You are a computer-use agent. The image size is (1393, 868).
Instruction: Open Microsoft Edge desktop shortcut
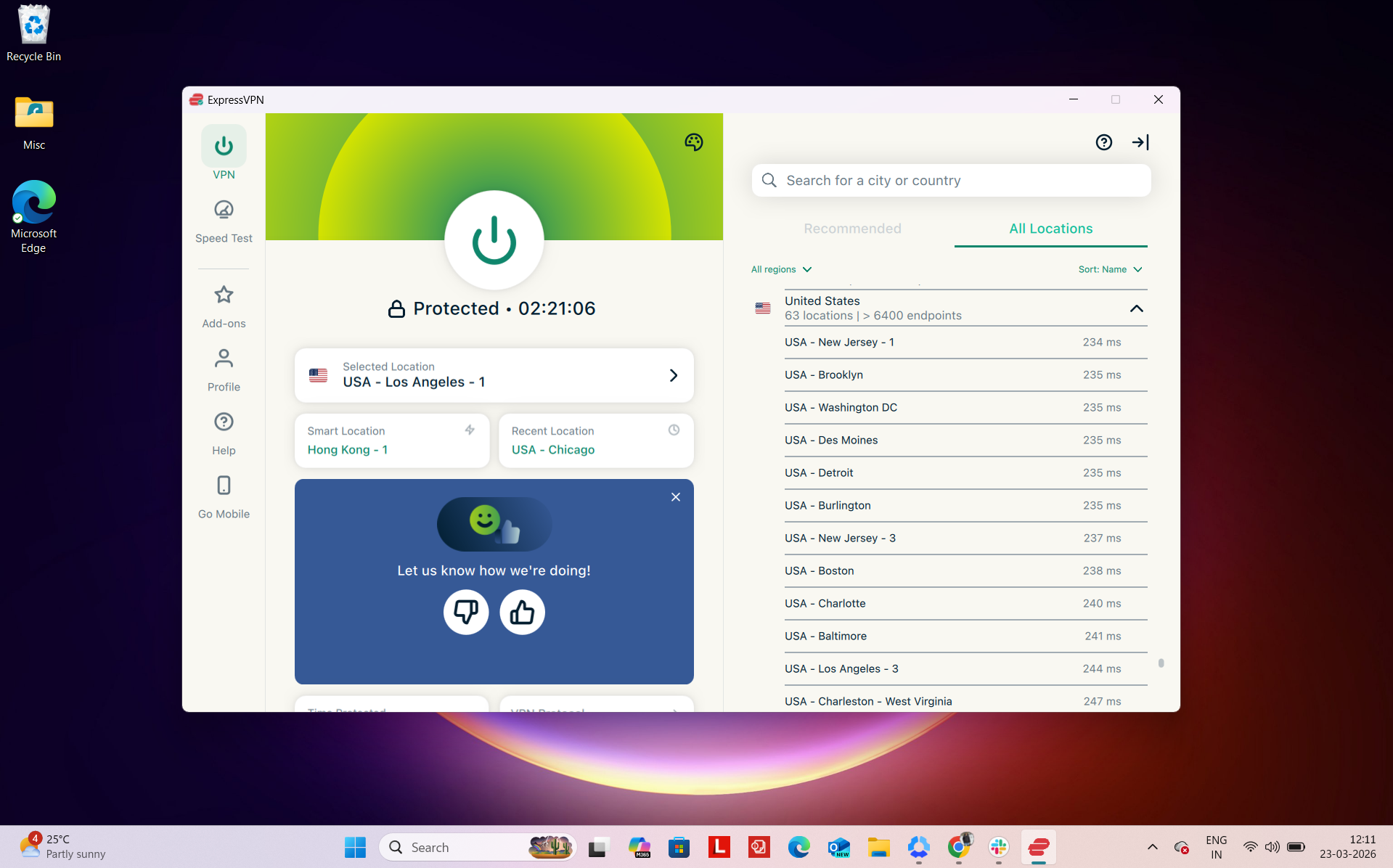(x=33, y=216)
